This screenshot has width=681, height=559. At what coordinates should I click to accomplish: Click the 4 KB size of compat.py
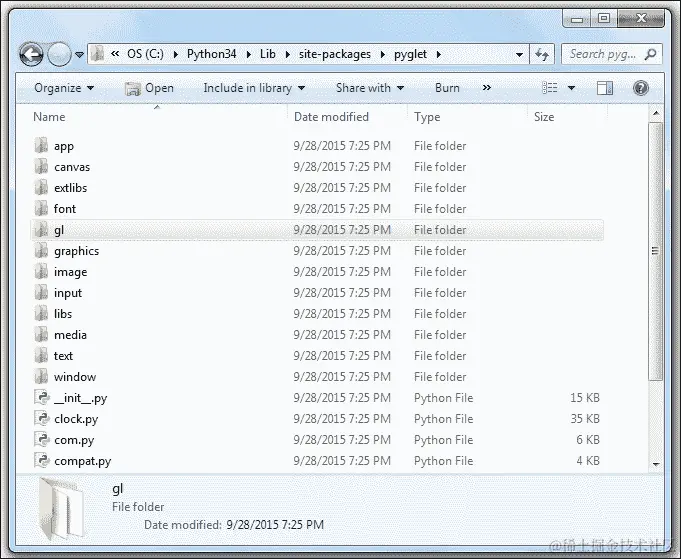point(588,460)
